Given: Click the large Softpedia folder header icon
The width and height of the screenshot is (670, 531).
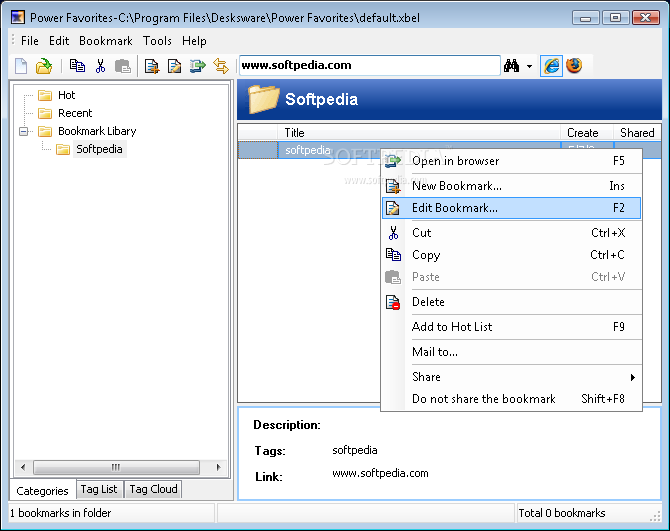Looking at the screenshot, I should (263, 99).
